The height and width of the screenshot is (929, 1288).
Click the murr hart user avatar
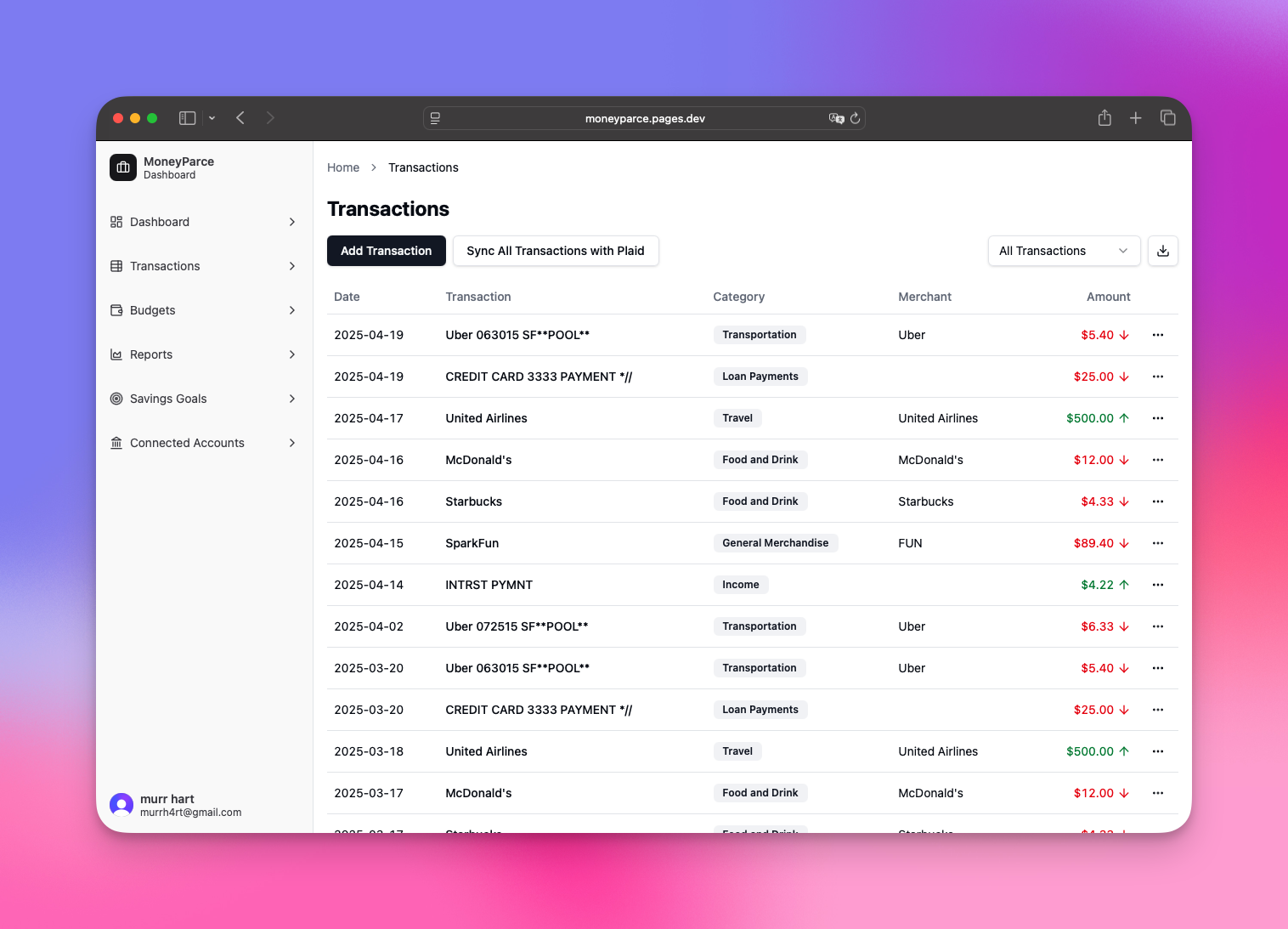coord(121,805)
